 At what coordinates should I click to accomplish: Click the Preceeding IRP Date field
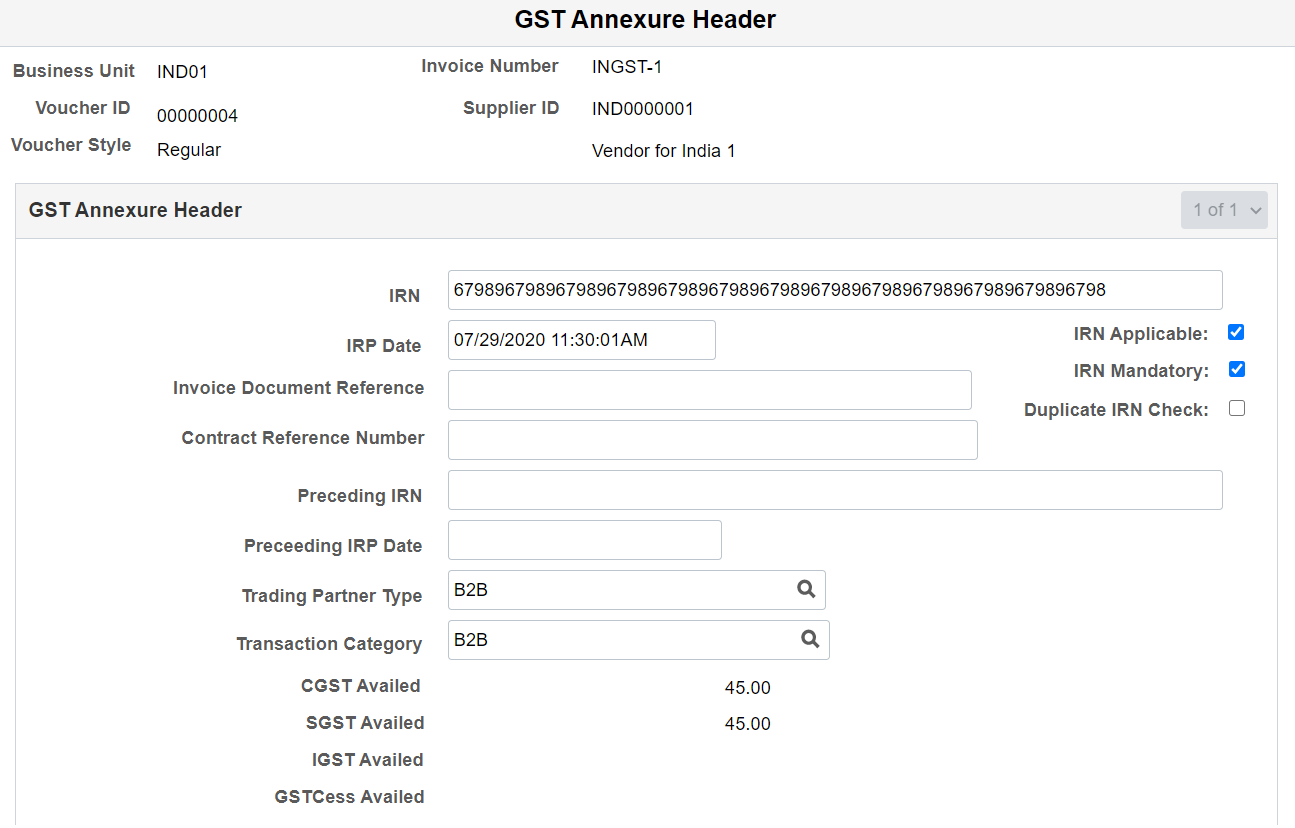pyautogui.click(x=584, y=539)
